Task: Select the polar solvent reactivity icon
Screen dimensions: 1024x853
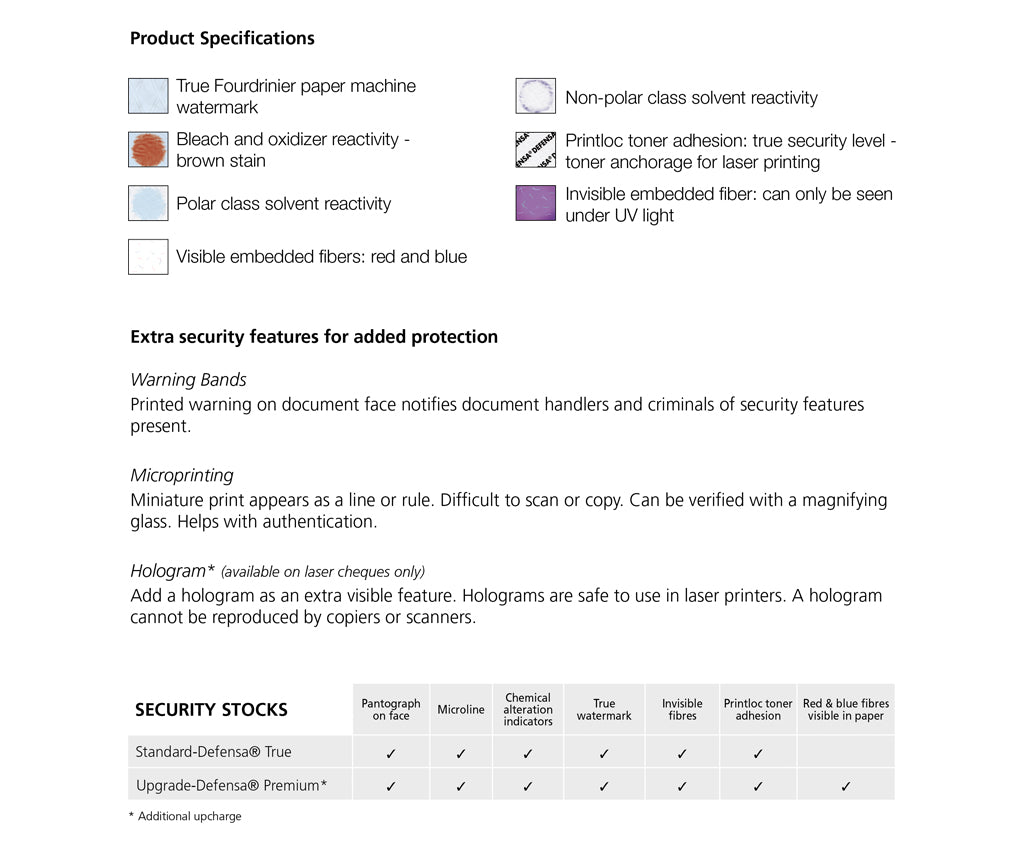Action: click(148, 203)
